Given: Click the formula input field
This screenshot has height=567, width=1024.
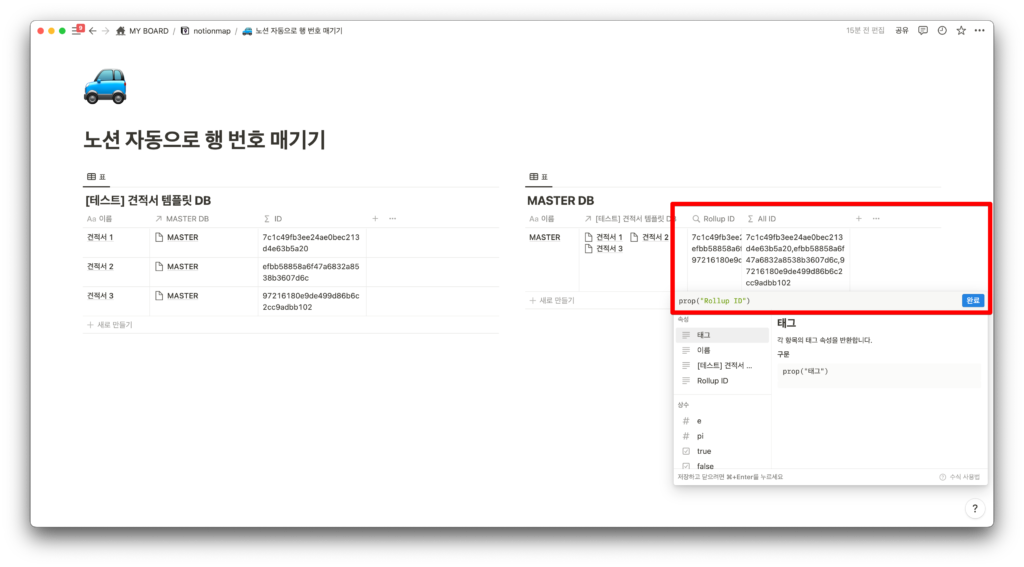Looking at the screenshot, I should click(x=815, y=301).
